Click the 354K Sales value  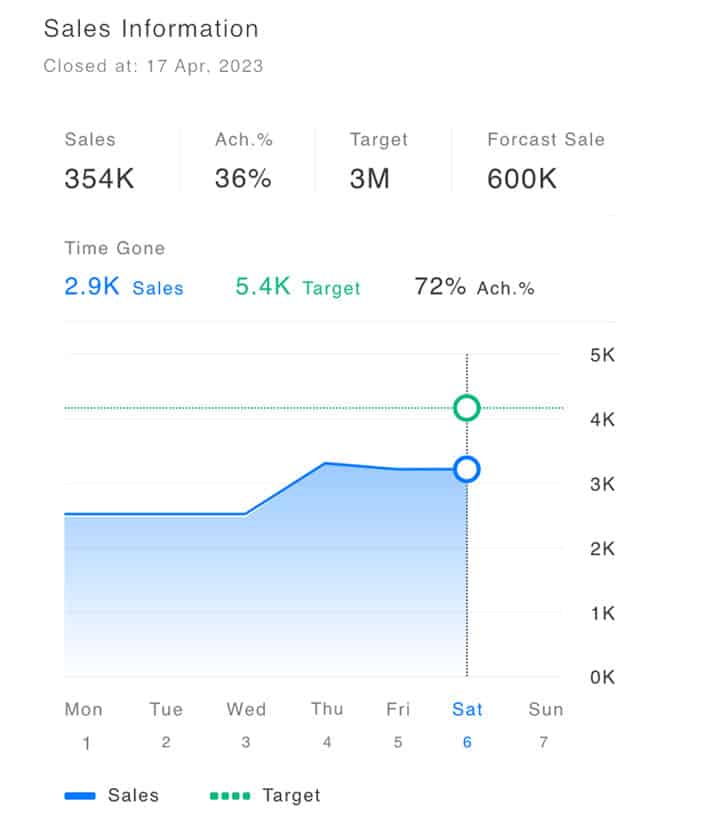99,179
